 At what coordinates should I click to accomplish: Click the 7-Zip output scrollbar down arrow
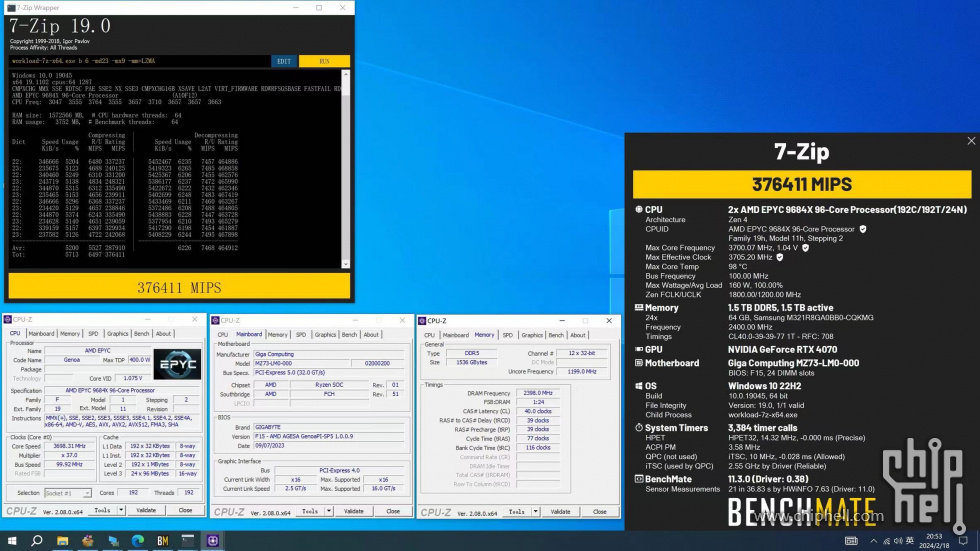coord(346,264)
